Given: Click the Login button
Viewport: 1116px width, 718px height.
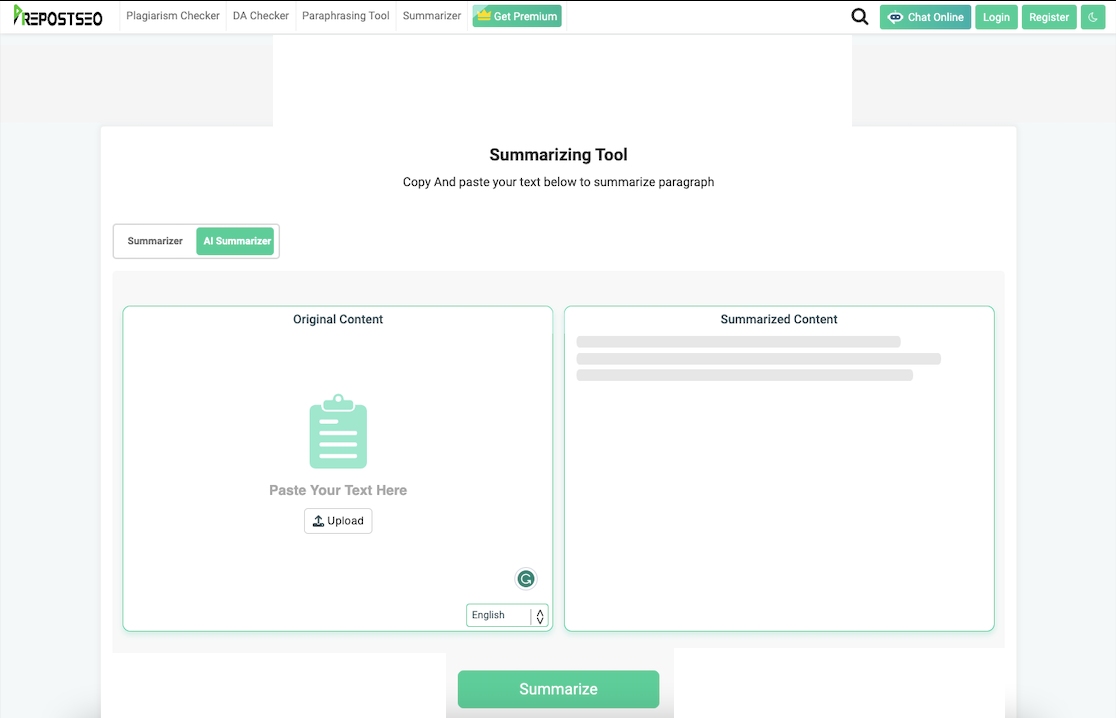Looking at the screenshot, I should pos(996,17).
